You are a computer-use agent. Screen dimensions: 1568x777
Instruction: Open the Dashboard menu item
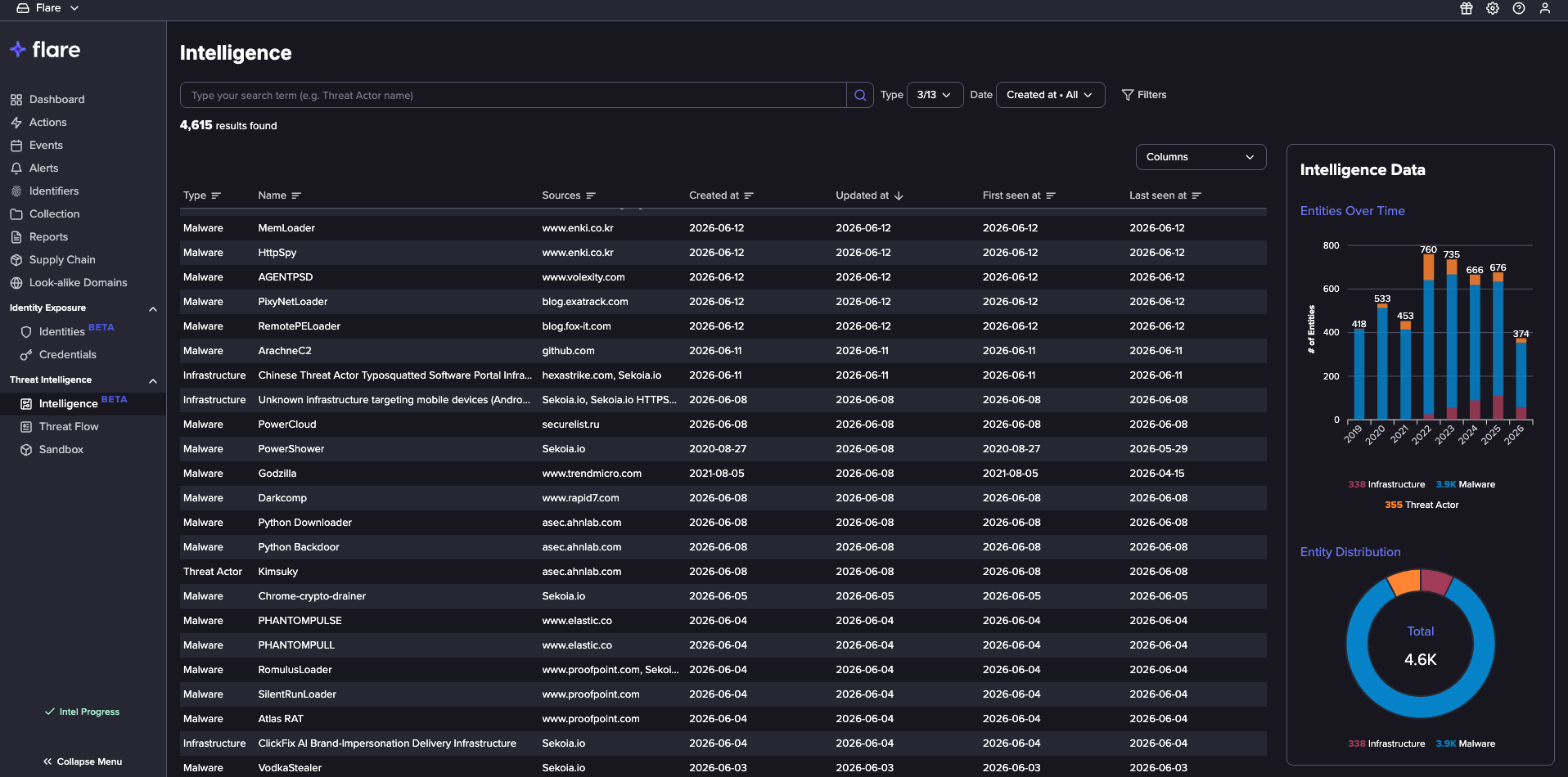(x=57, y=100)
